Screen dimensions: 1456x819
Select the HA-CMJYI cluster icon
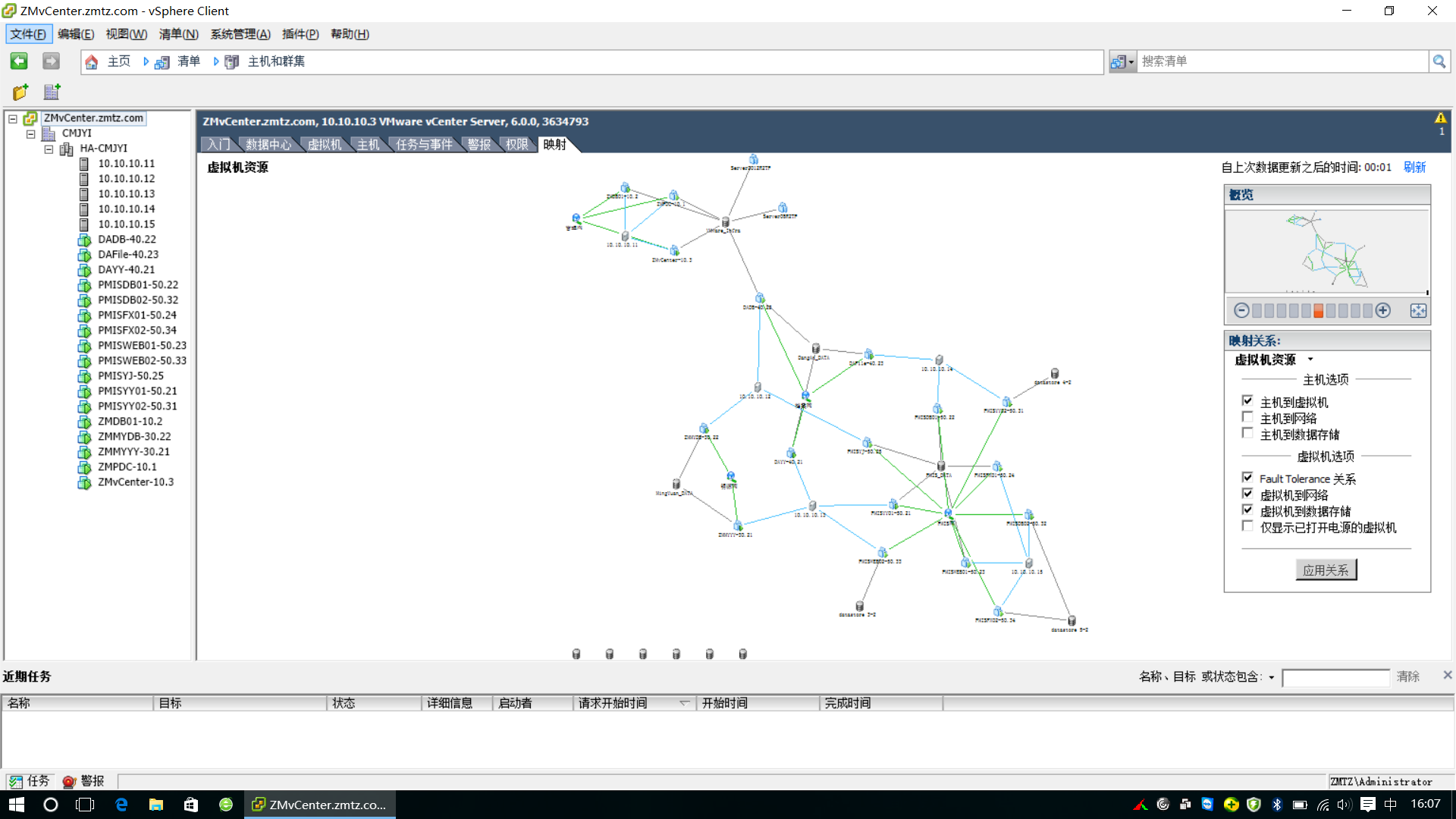(x=67, y=149)
